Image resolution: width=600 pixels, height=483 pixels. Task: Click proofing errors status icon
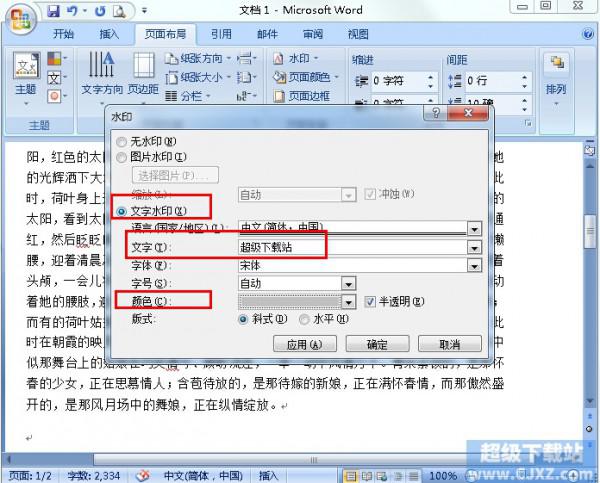pyautogui.click(x=143, y=476)
